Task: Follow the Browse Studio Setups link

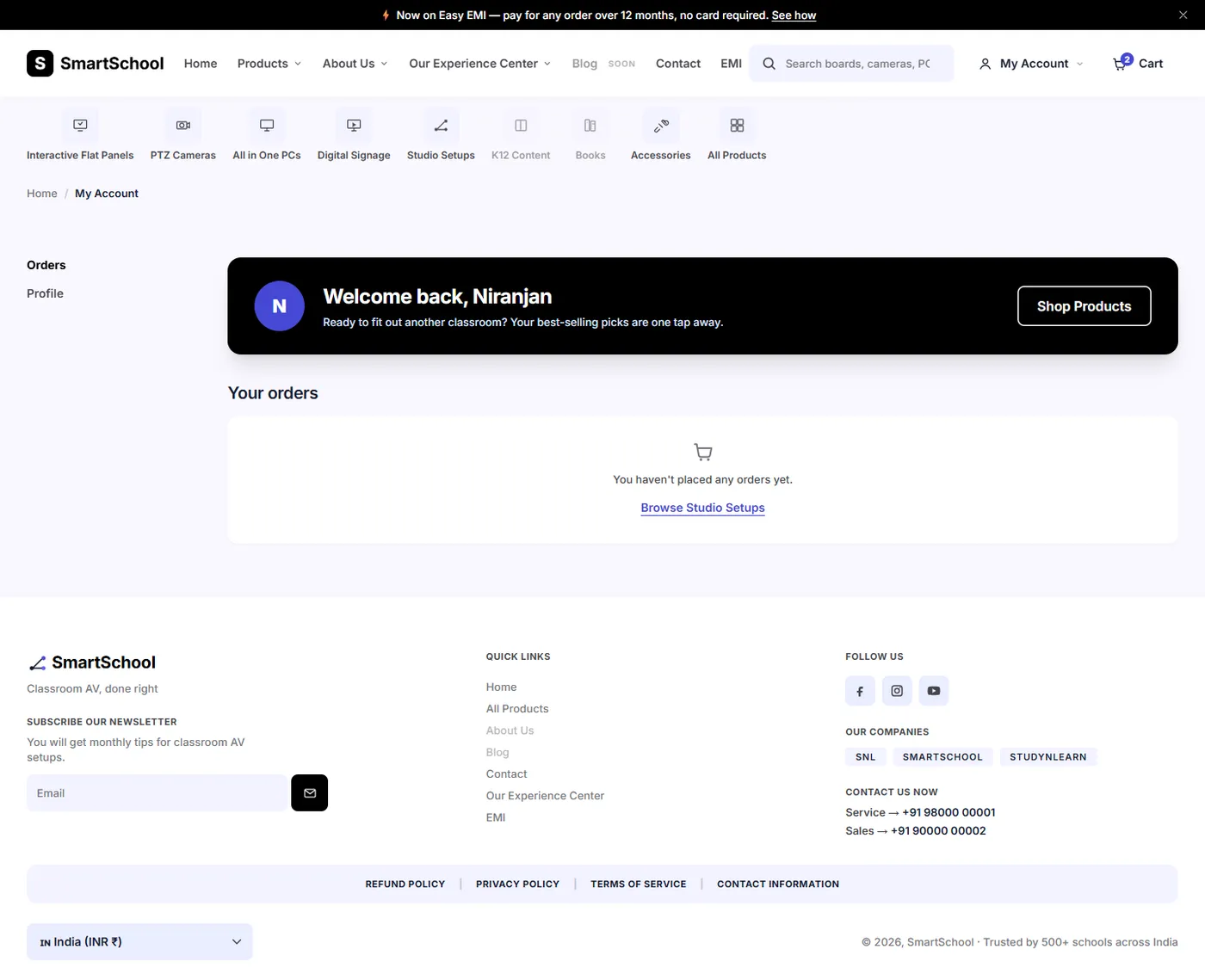Action: tap(702, 508)
